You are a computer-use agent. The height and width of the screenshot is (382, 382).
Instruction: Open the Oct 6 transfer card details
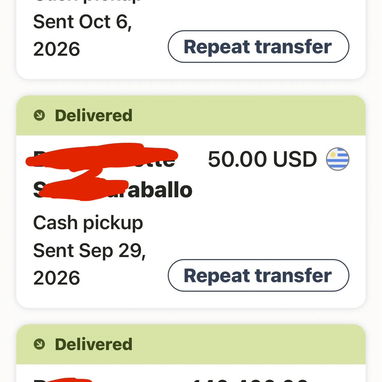191,39
